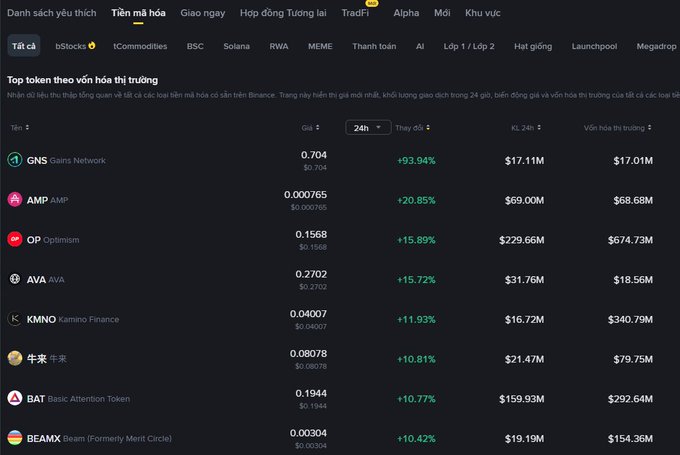
Task: Open the AMP token name link
Action: (47, 200)
